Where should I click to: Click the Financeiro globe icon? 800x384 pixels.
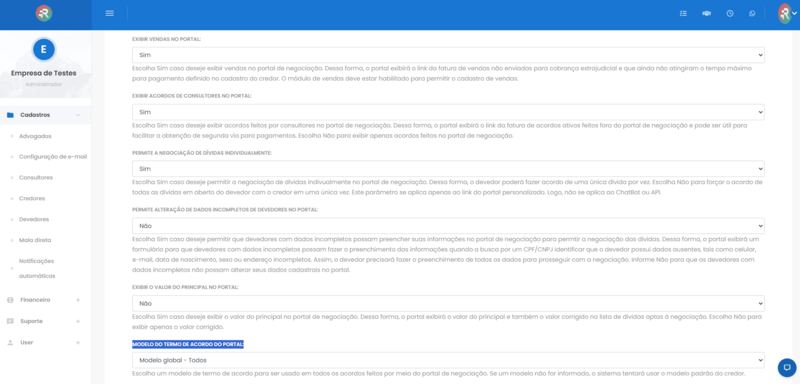(x=10, y=300)
